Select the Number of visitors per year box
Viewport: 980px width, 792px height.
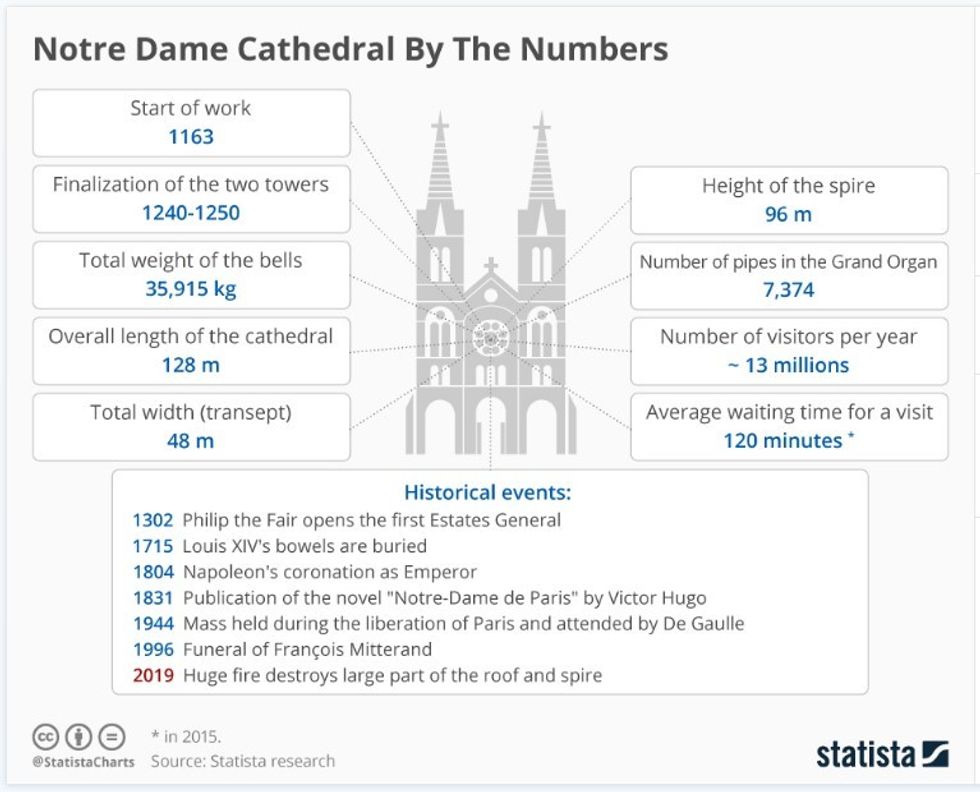tap(789, 351)
